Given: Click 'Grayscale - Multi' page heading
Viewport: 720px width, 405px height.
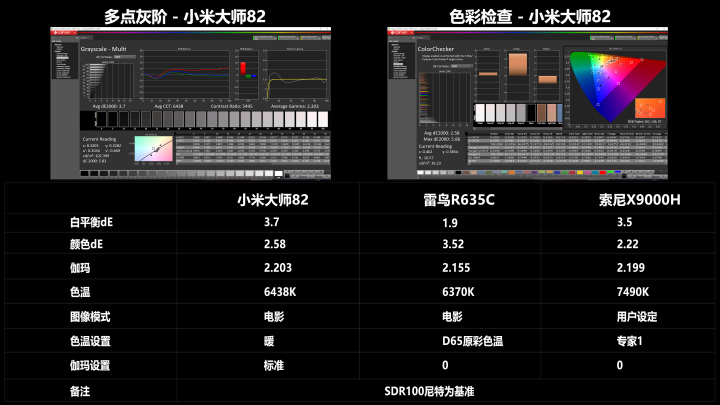Looking at the screenshot, I should [104, 49].
